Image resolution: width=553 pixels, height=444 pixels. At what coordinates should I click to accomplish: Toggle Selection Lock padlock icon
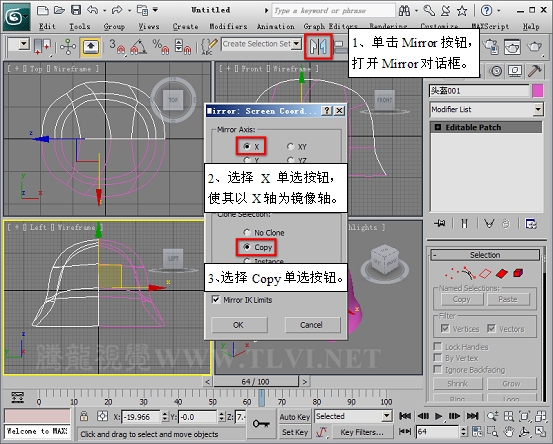click(x=84, y=416)
